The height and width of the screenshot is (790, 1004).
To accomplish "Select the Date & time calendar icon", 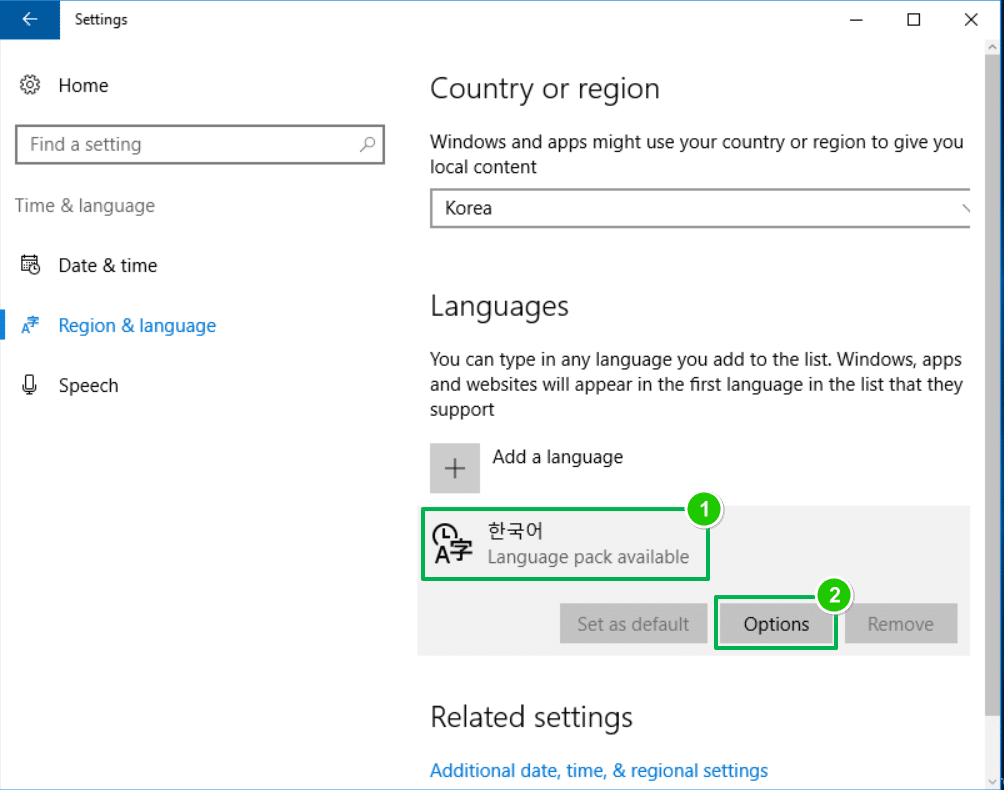I will [30, 265].
